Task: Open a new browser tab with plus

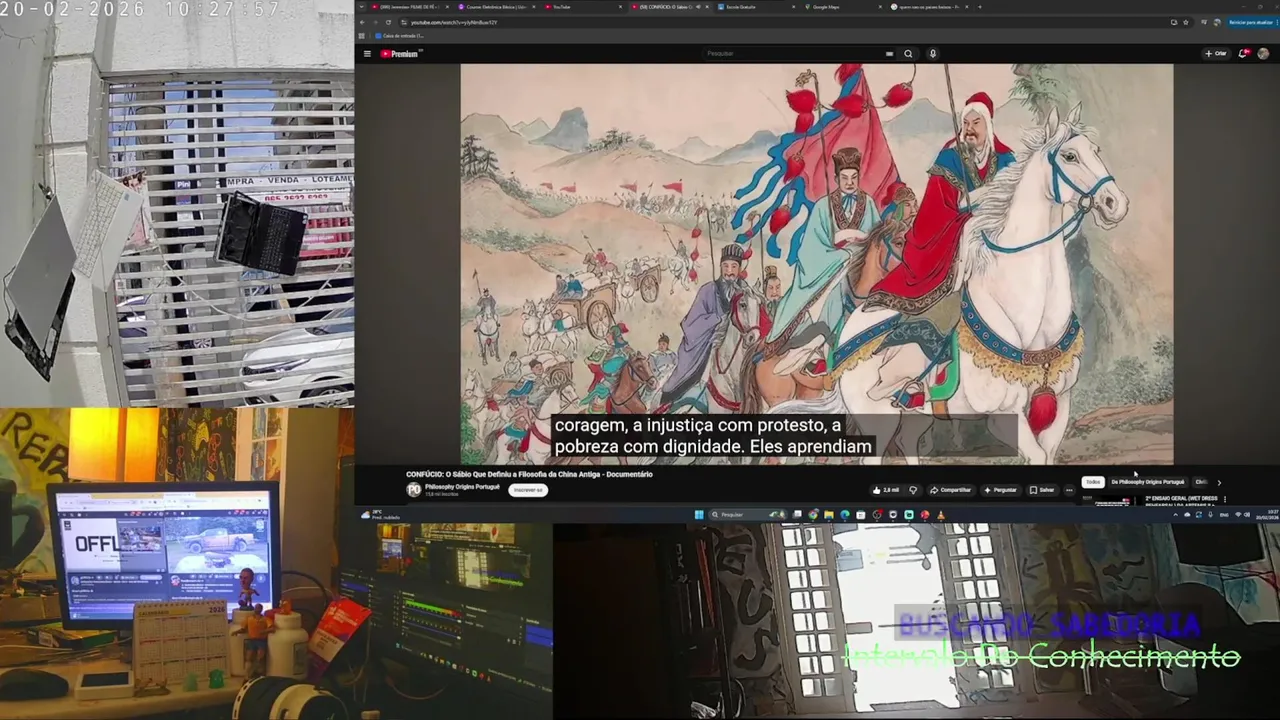Action: 979,7
